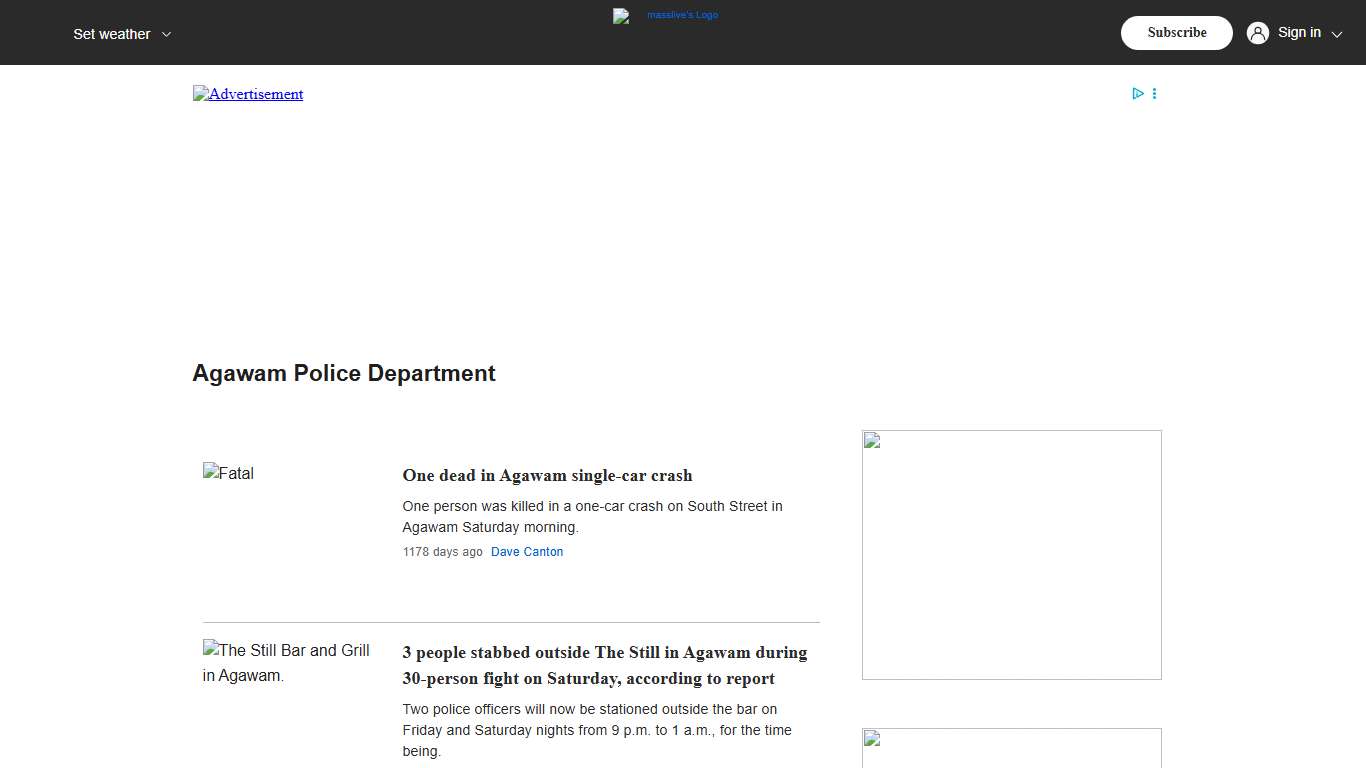1366x768 pixels.
Task: Open the article about stabbing outside The Still
Action: (604, 665)
